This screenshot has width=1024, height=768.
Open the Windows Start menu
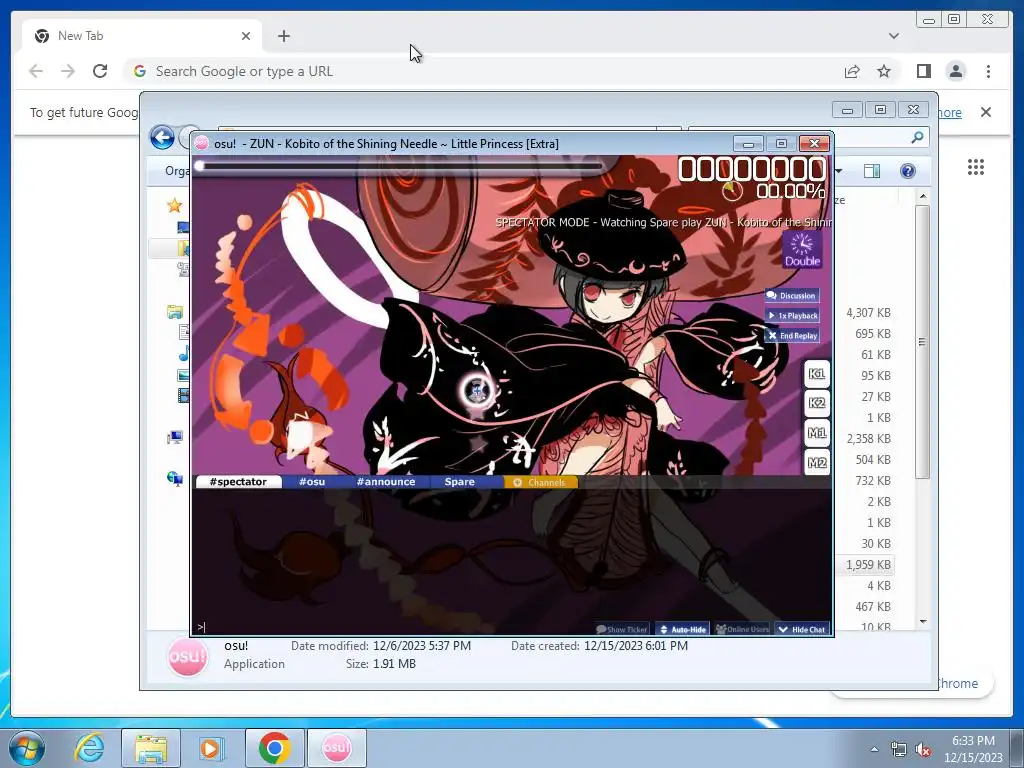click(x=26, y=748)
